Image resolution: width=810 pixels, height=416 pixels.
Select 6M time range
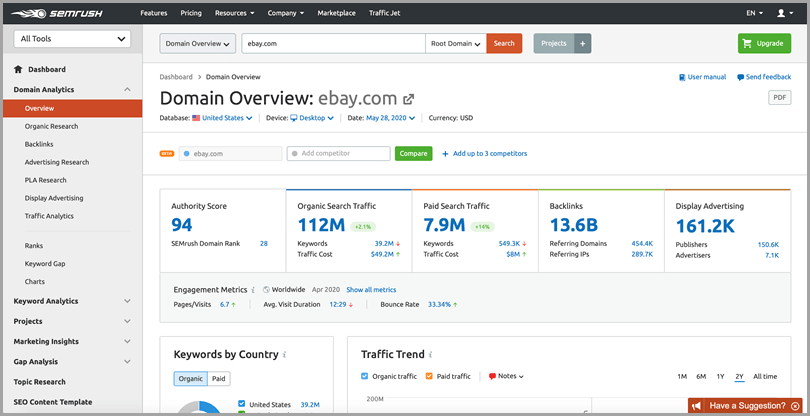click(701, 376)
